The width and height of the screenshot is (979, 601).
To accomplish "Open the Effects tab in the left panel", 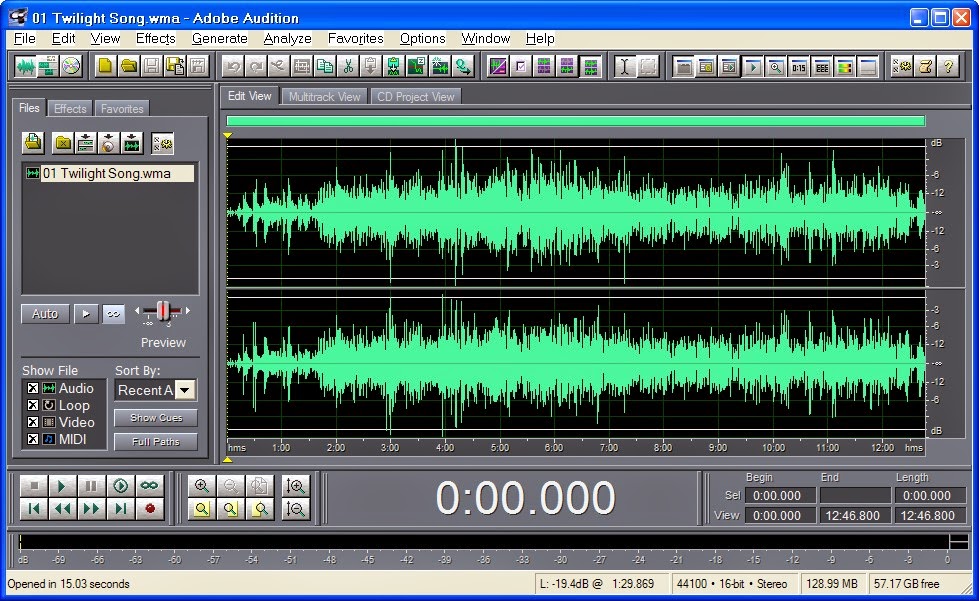I will pos(70,109).
